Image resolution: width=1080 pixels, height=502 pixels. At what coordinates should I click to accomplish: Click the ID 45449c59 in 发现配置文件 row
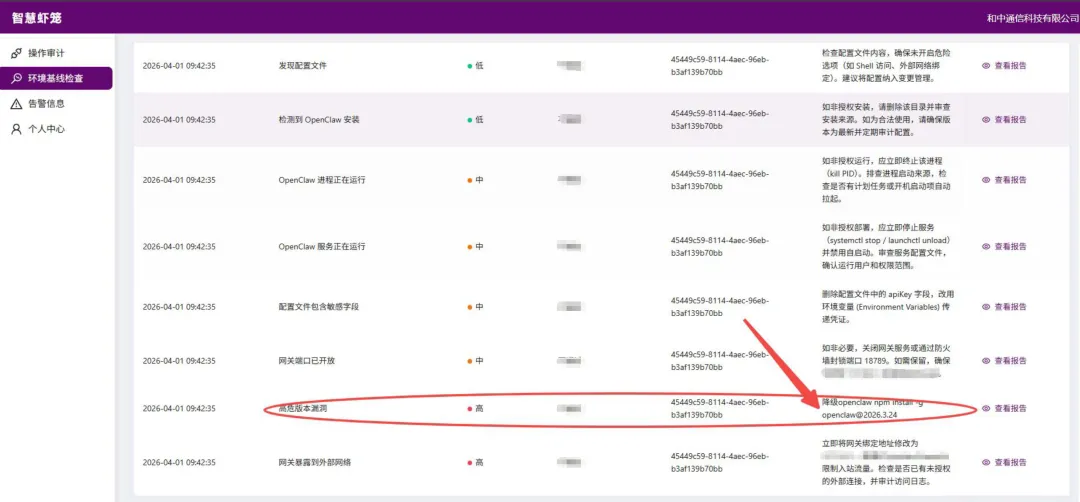point(720,65)
